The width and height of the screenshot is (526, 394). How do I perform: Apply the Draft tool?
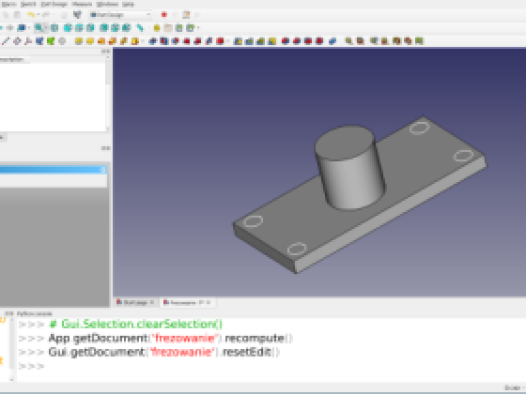tap(308, 41)
